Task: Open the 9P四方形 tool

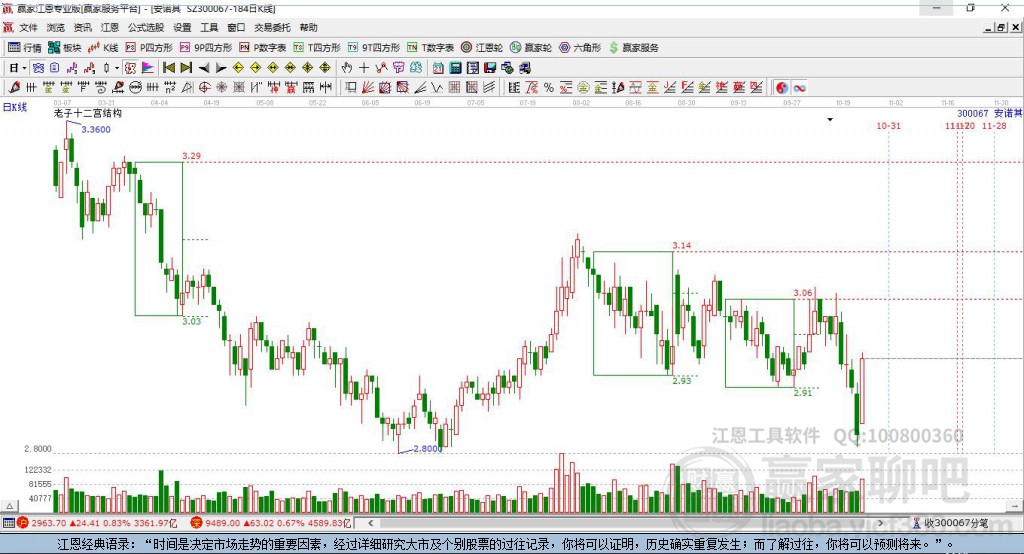Action: tap(206, 48)
